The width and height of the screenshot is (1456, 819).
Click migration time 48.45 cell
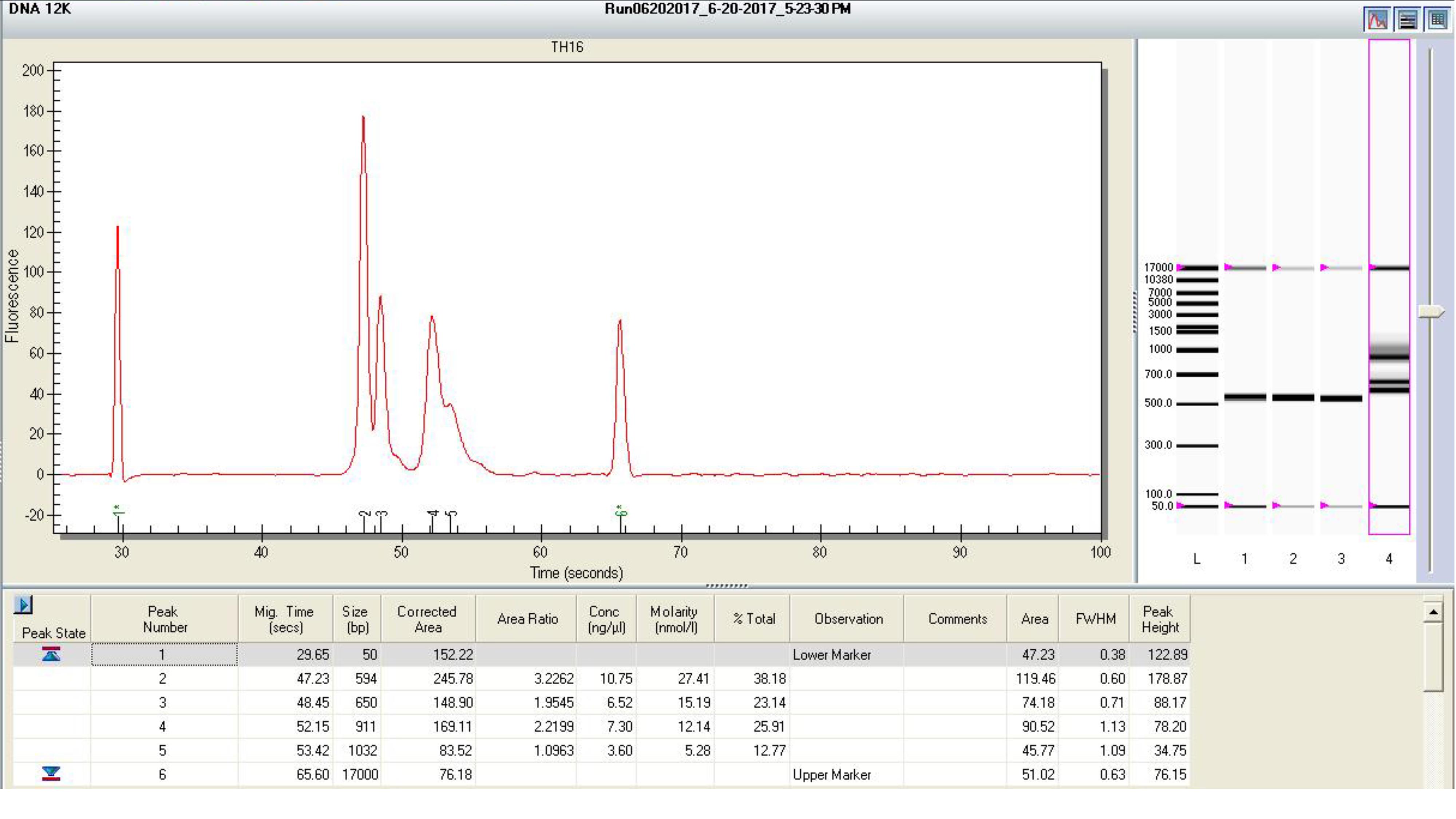(285, 703)
